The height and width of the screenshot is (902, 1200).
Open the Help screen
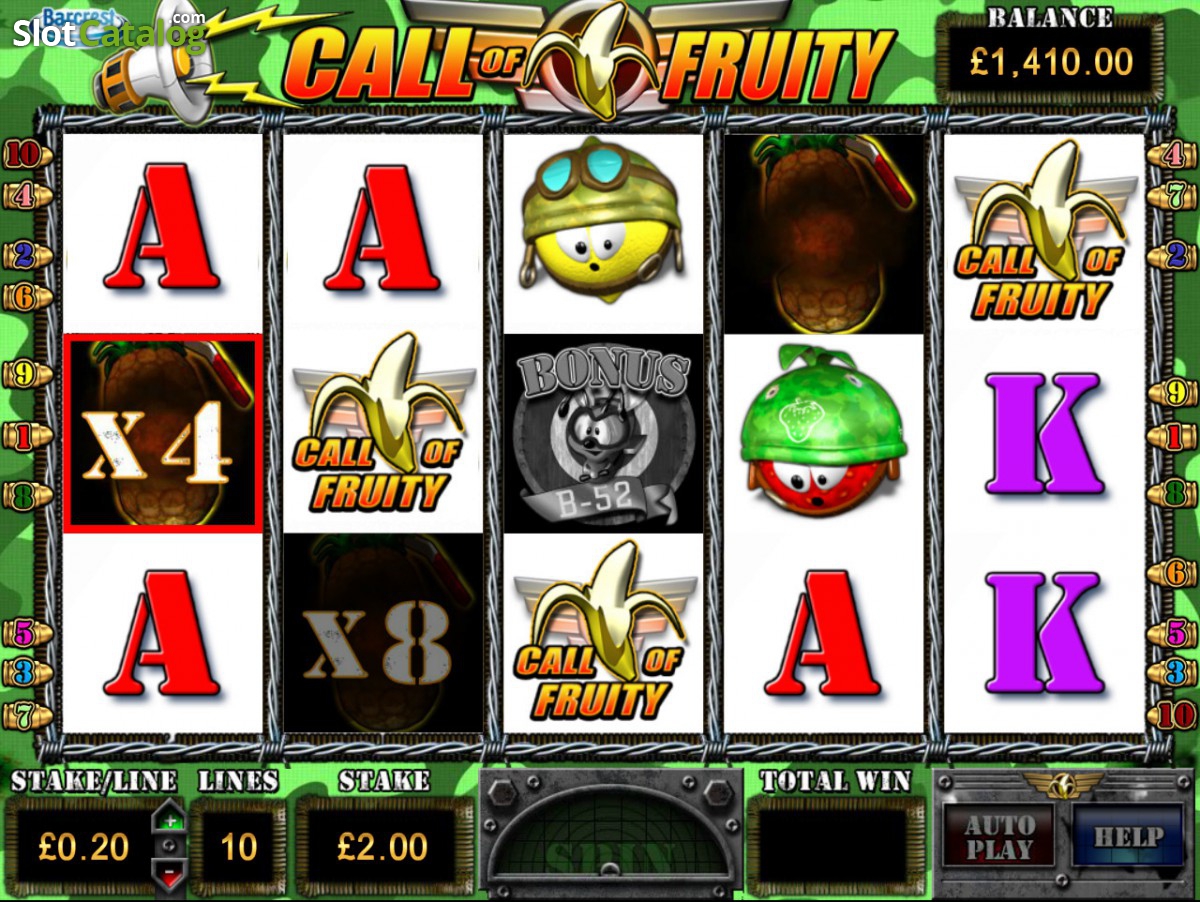point(1127,837)
